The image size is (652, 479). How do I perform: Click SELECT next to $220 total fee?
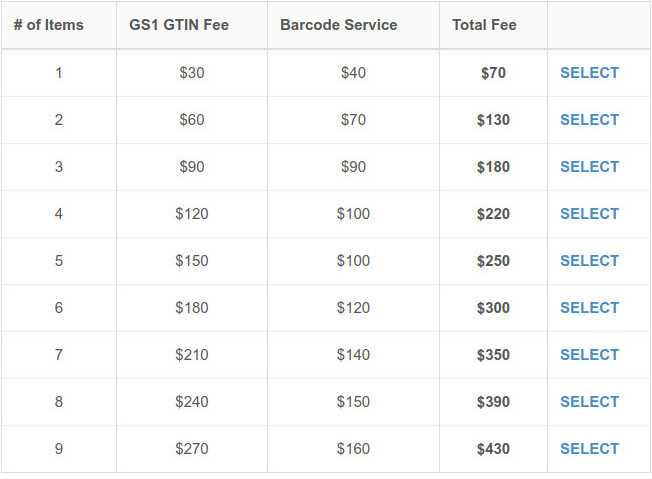(589, 214)
